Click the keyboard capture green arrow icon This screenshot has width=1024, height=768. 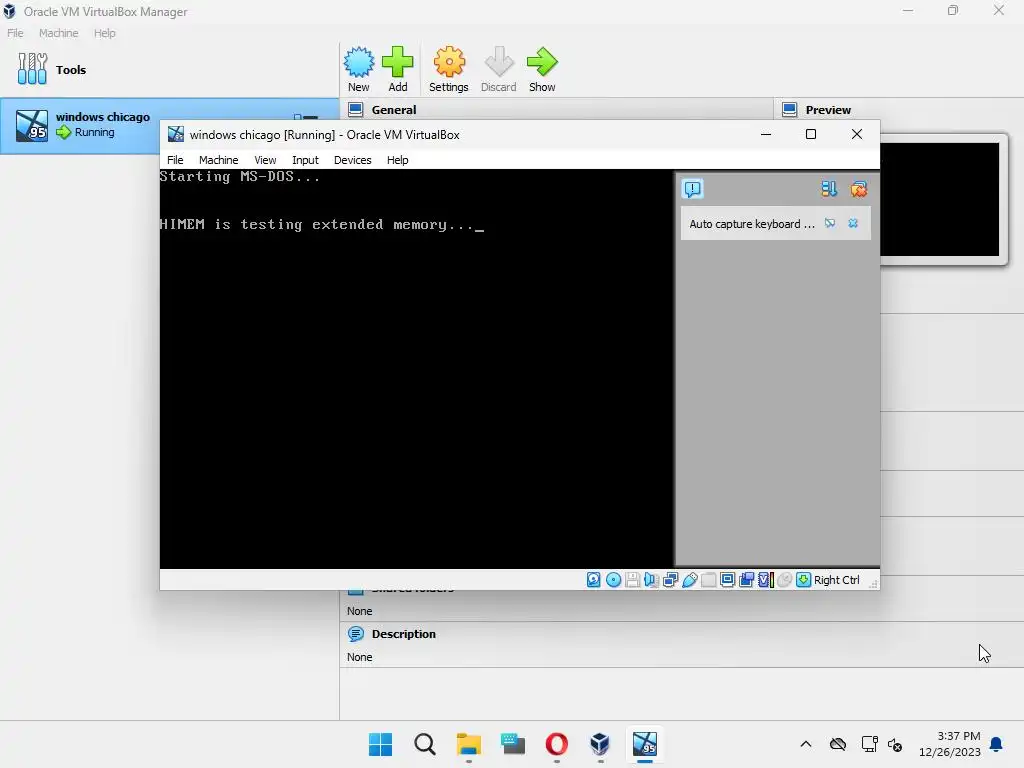coord(803,580)
